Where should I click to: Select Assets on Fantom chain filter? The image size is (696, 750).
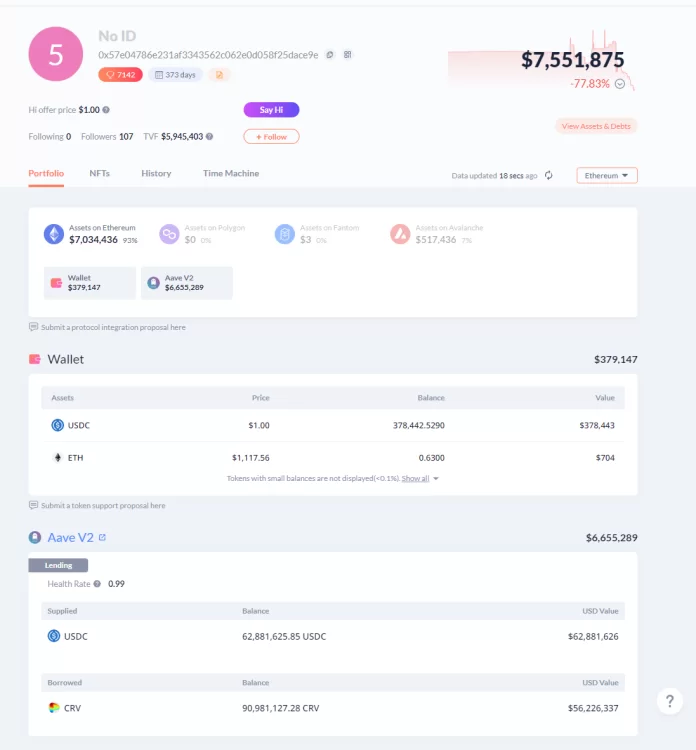[317, 234]
